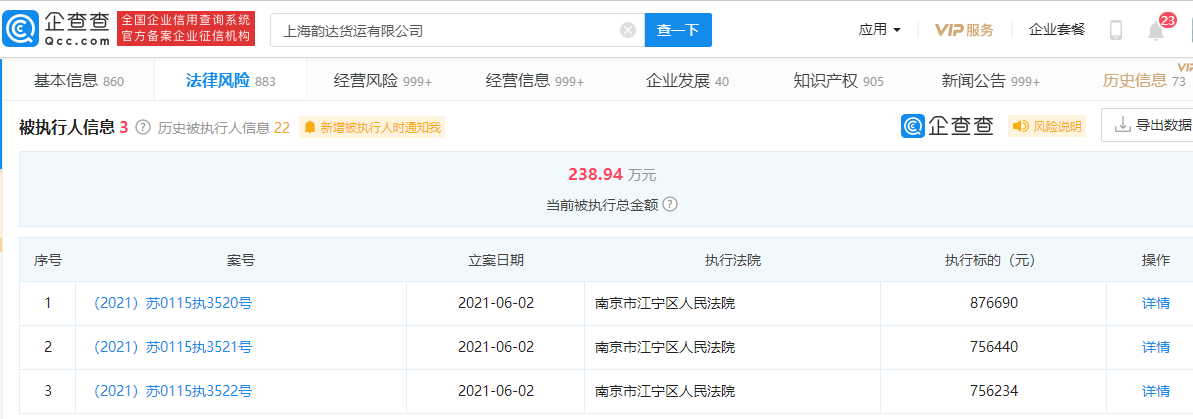Switch to 历史信息 tab
The width and height of the screenshot is (1193, 419).
[x=1144, y=81]
